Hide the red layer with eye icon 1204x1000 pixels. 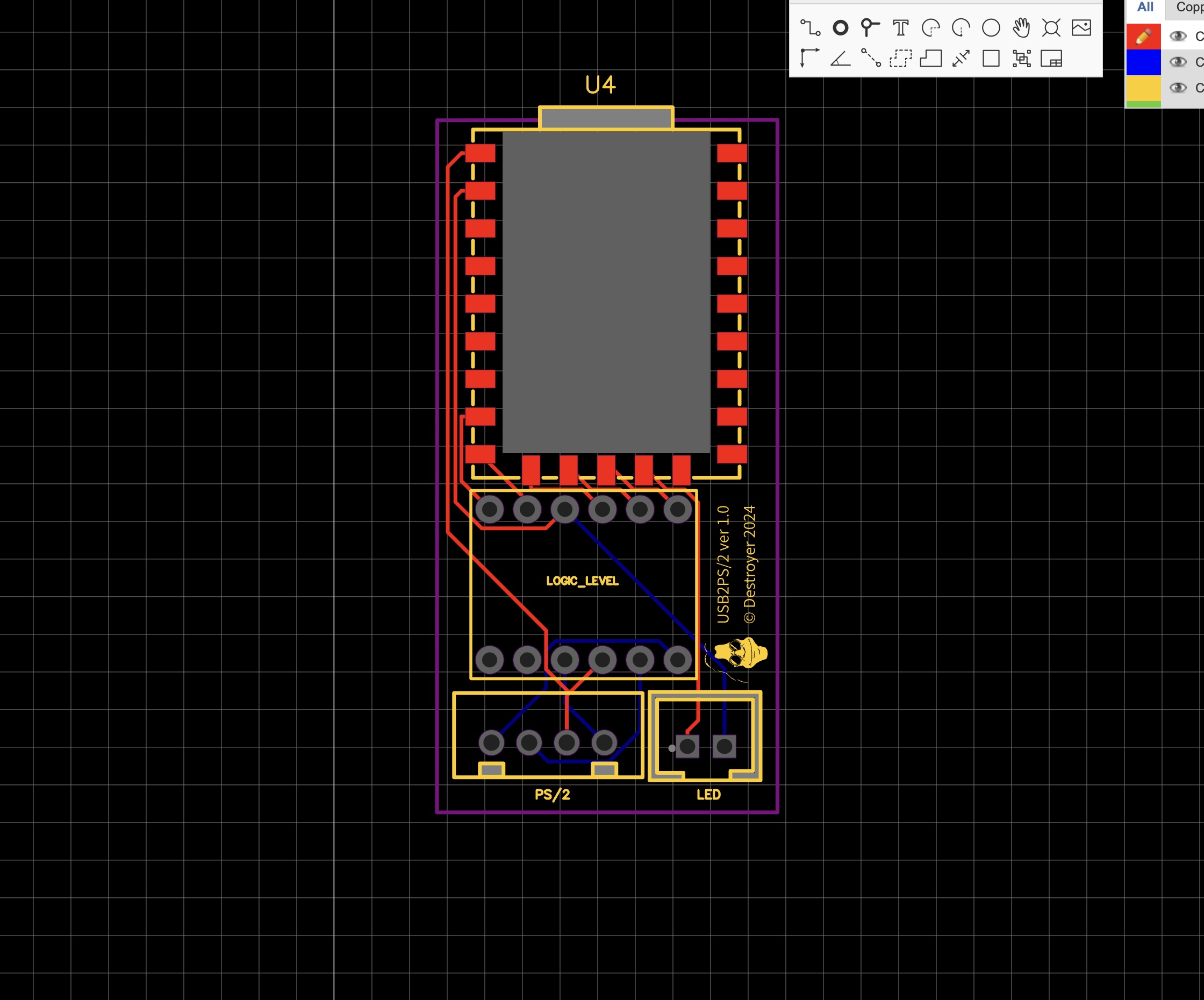pyautogui.click(x=1178, y=36)
